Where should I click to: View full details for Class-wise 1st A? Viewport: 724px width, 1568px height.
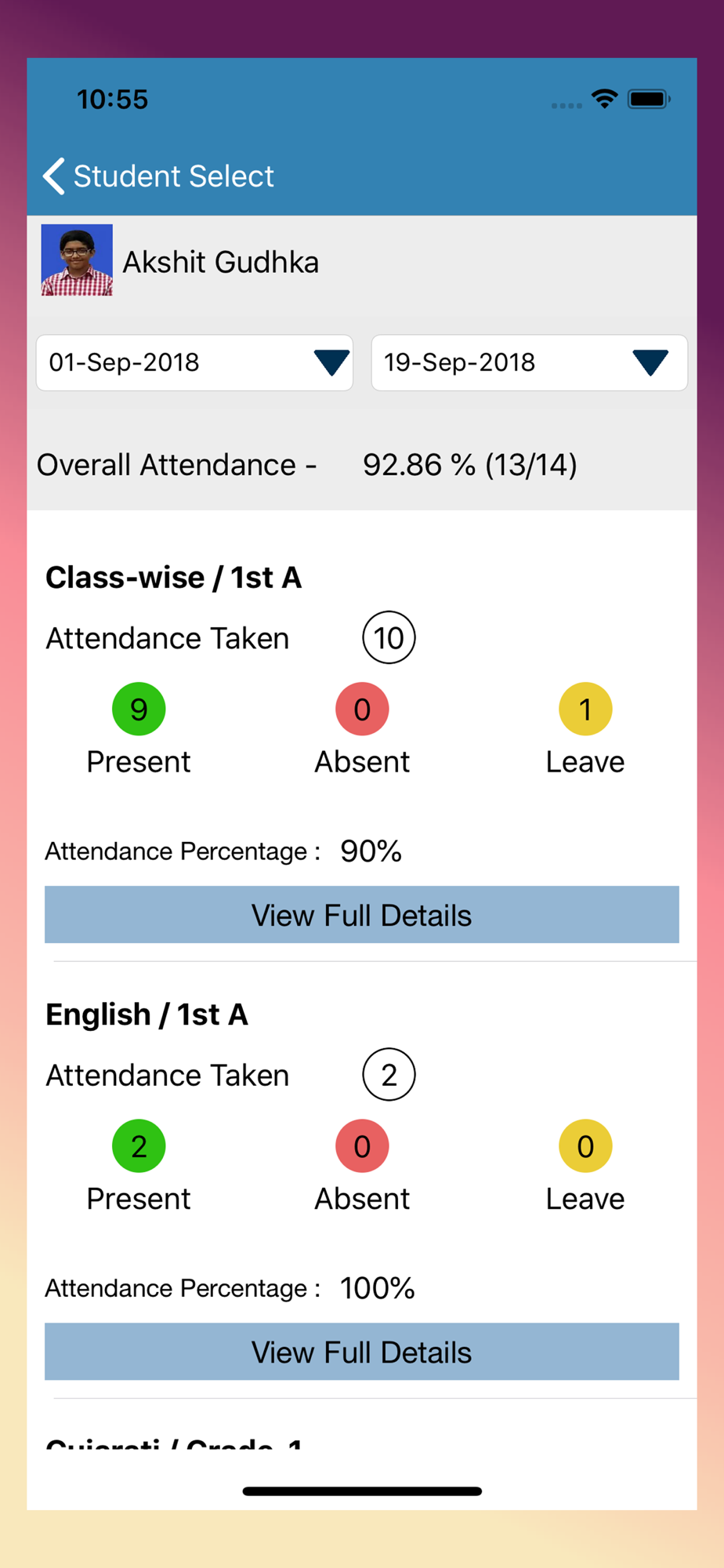362,915
